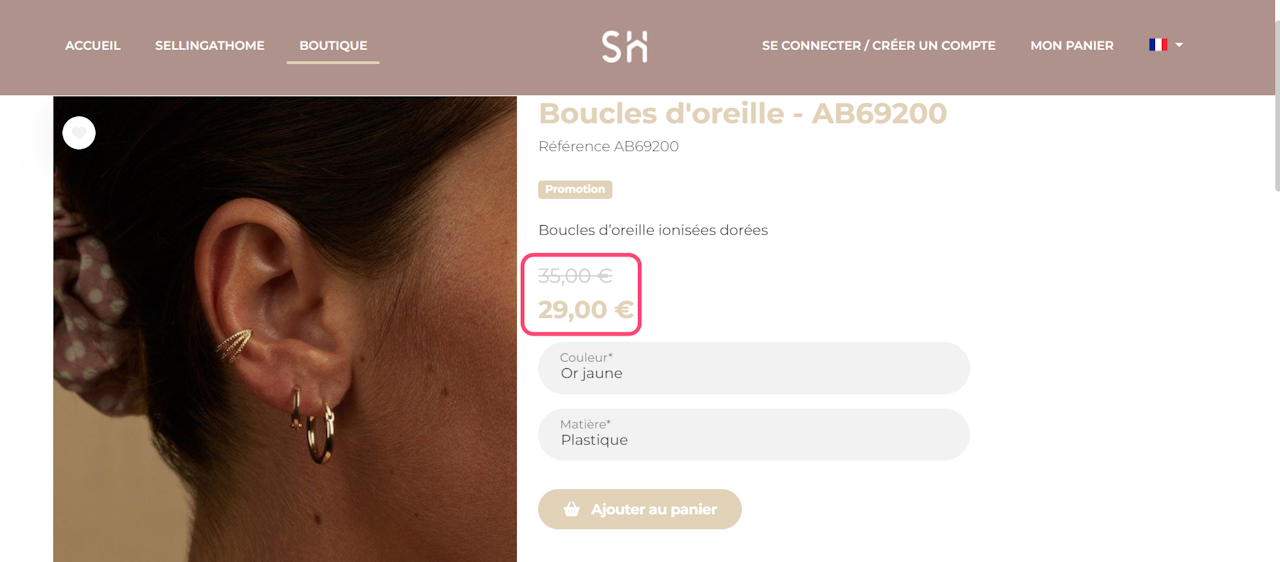Screen dimensions: 1280x562
Task: Click basket icon on Ajouter au panier
Action: (571, 509)
